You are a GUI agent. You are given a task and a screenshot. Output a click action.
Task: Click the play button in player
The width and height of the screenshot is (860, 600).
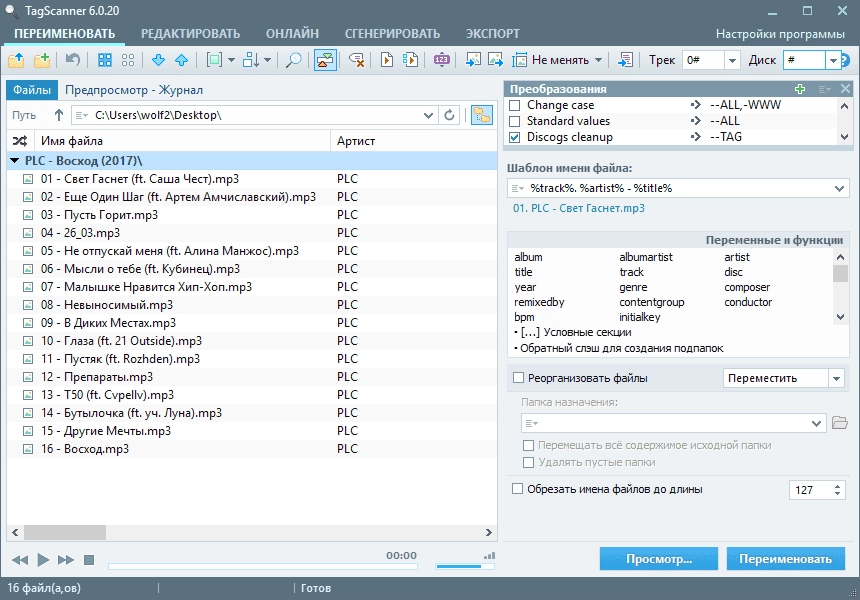click(43, 559)
